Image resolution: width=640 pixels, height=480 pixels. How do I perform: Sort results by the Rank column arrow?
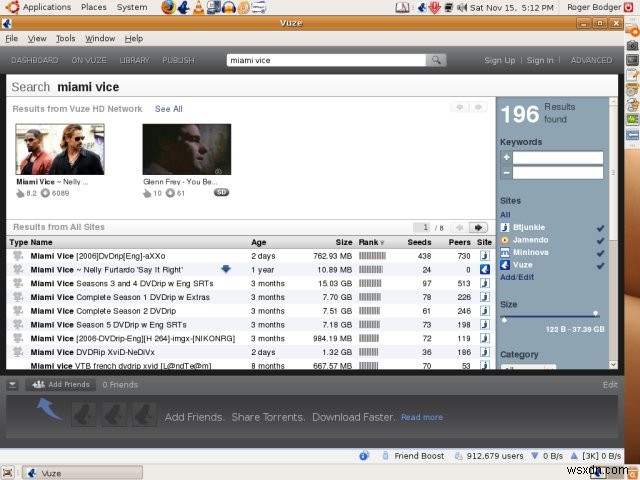coord(382,243)
